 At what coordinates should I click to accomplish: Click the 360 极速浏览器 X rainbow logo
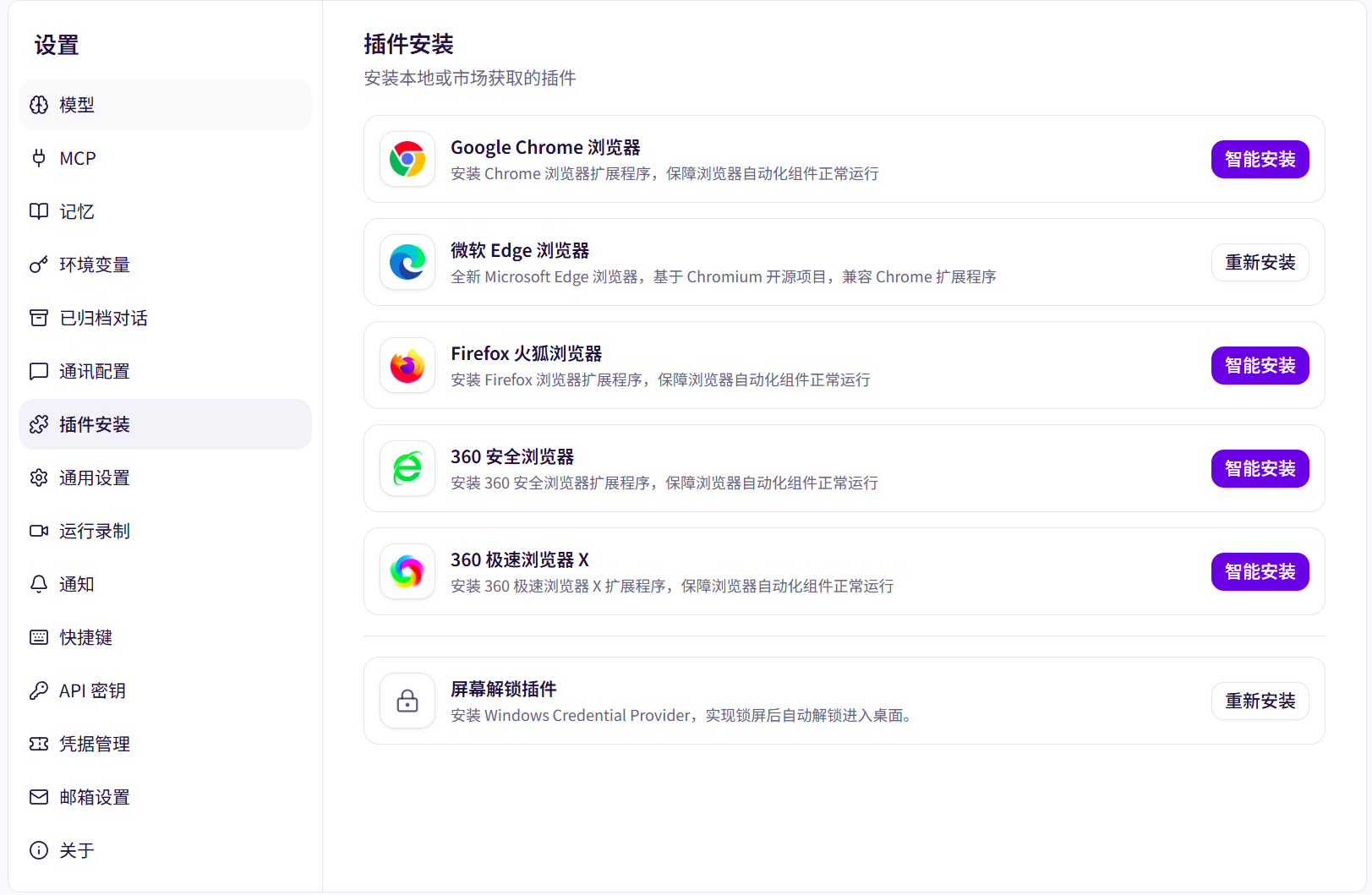[407, 571]
